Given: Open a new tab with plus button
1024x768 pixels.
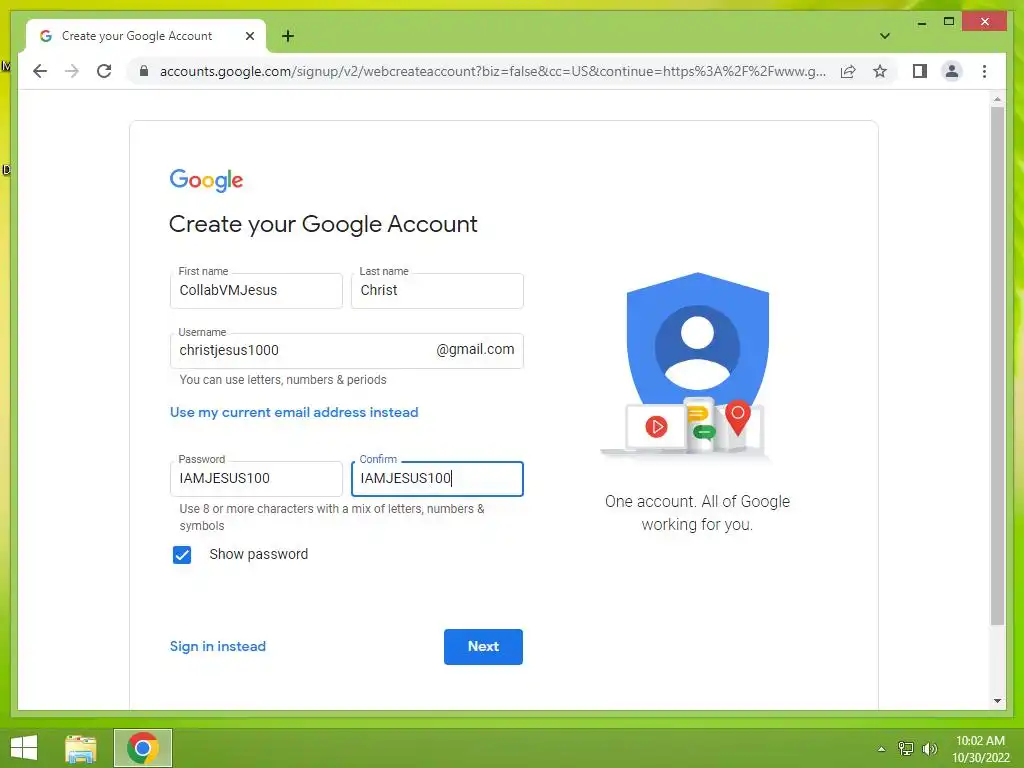Looking at the screenshot, I should click(x=288, y=36).
